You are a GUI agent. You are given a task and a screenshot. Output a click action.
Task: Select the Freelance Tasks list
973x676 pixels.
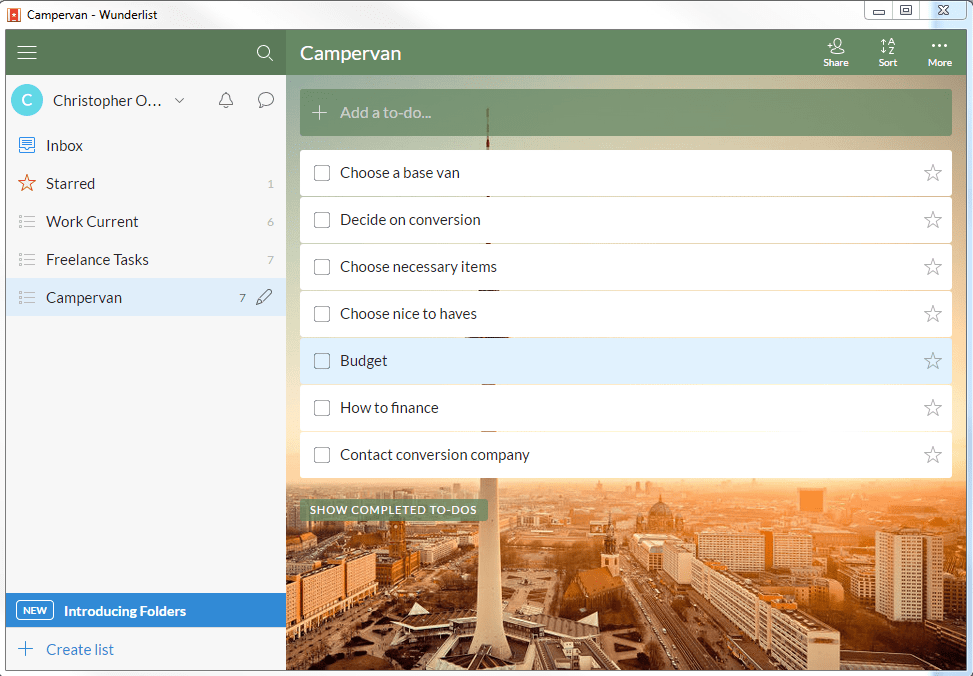click(x=97, y=259)
